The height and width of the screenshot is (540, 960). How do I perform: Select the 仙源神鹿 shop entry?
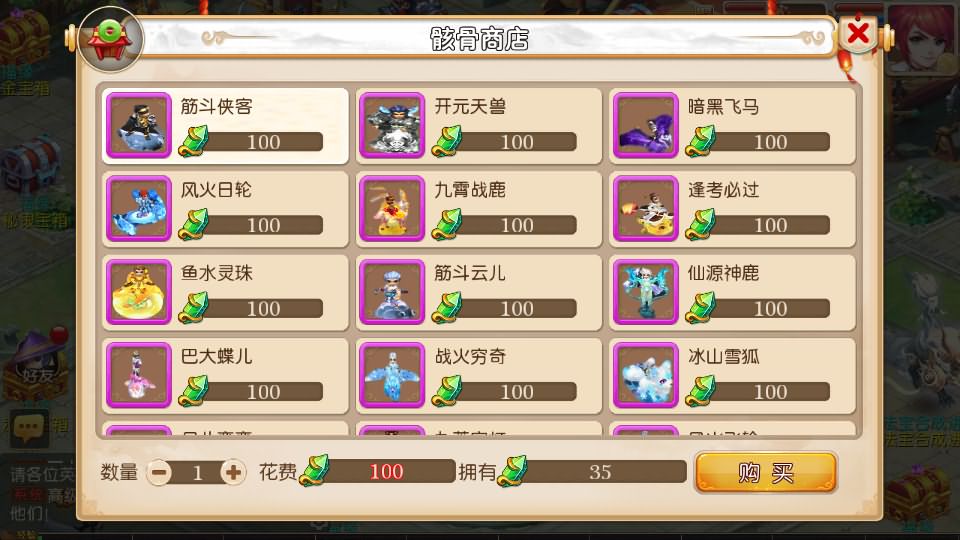(732, 293)
